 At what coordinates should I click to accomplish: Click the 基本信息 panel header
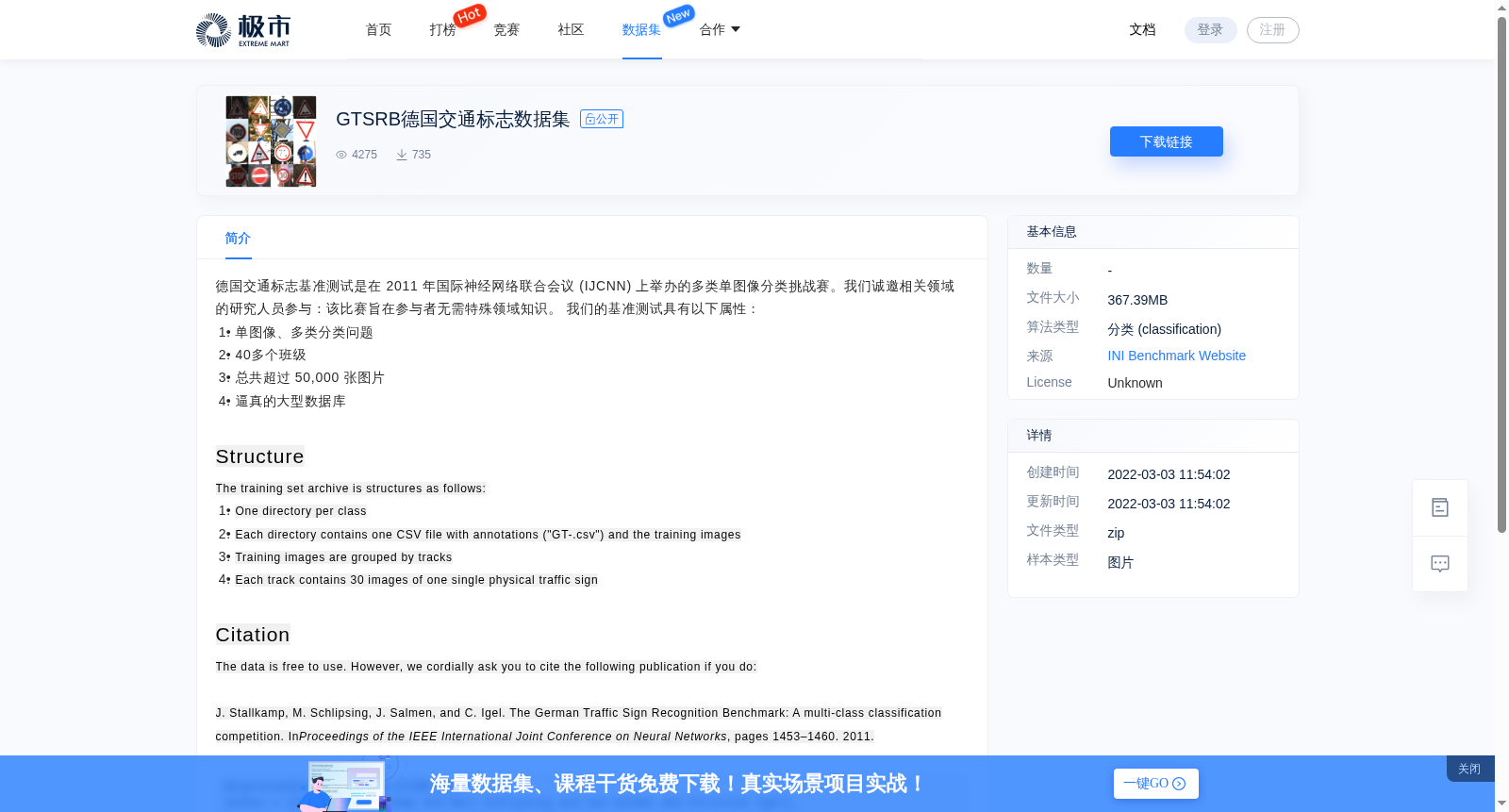pyautogui.click(x=1152, y=232)
